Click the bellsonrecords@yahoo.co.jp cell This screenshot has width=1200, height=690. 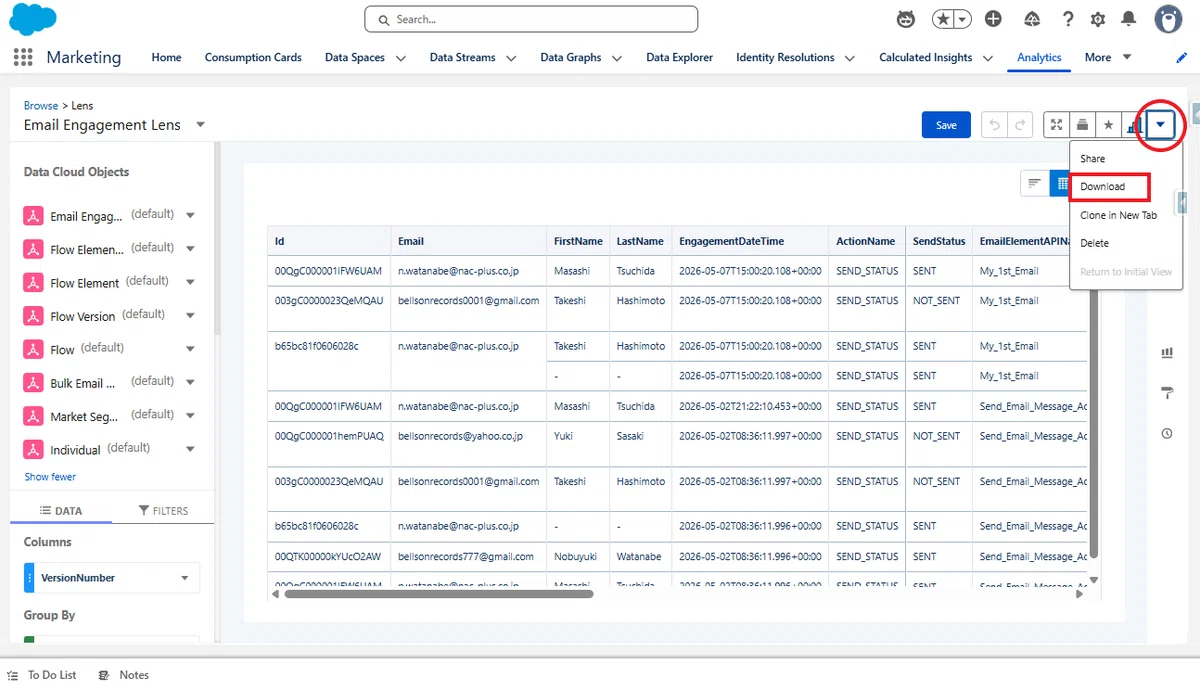point(469,443)
